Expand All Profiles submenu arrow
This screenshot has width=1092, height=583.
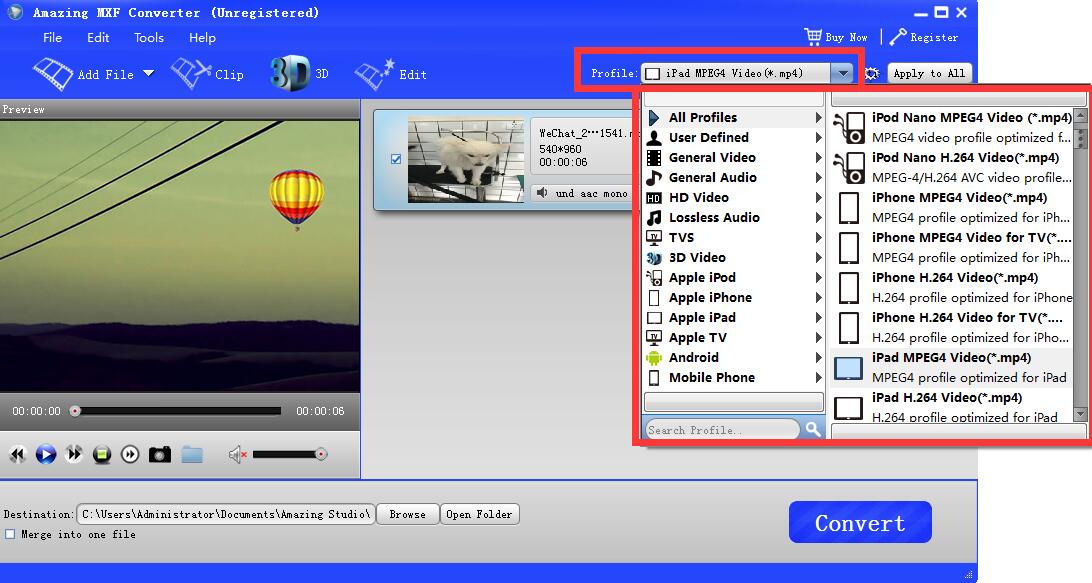(819, 118)
